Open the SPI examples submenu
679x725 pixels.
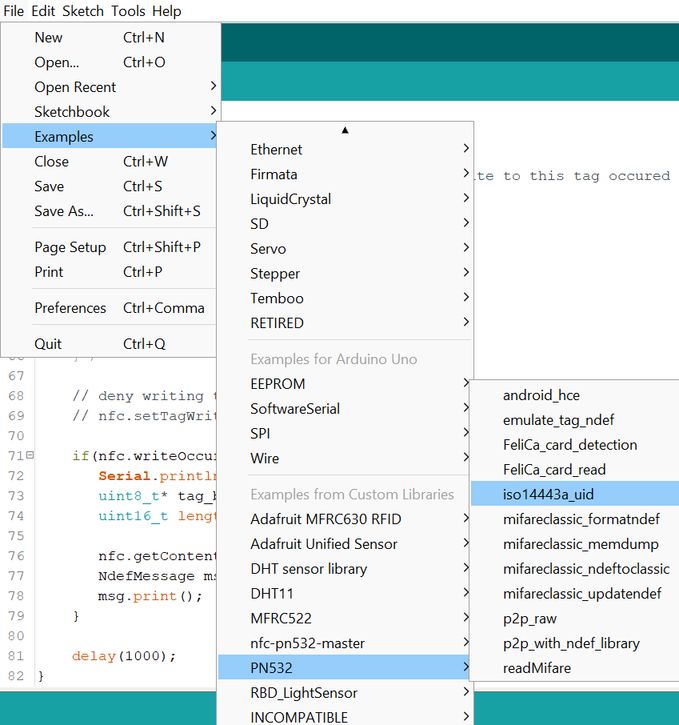tap(345, 434)
